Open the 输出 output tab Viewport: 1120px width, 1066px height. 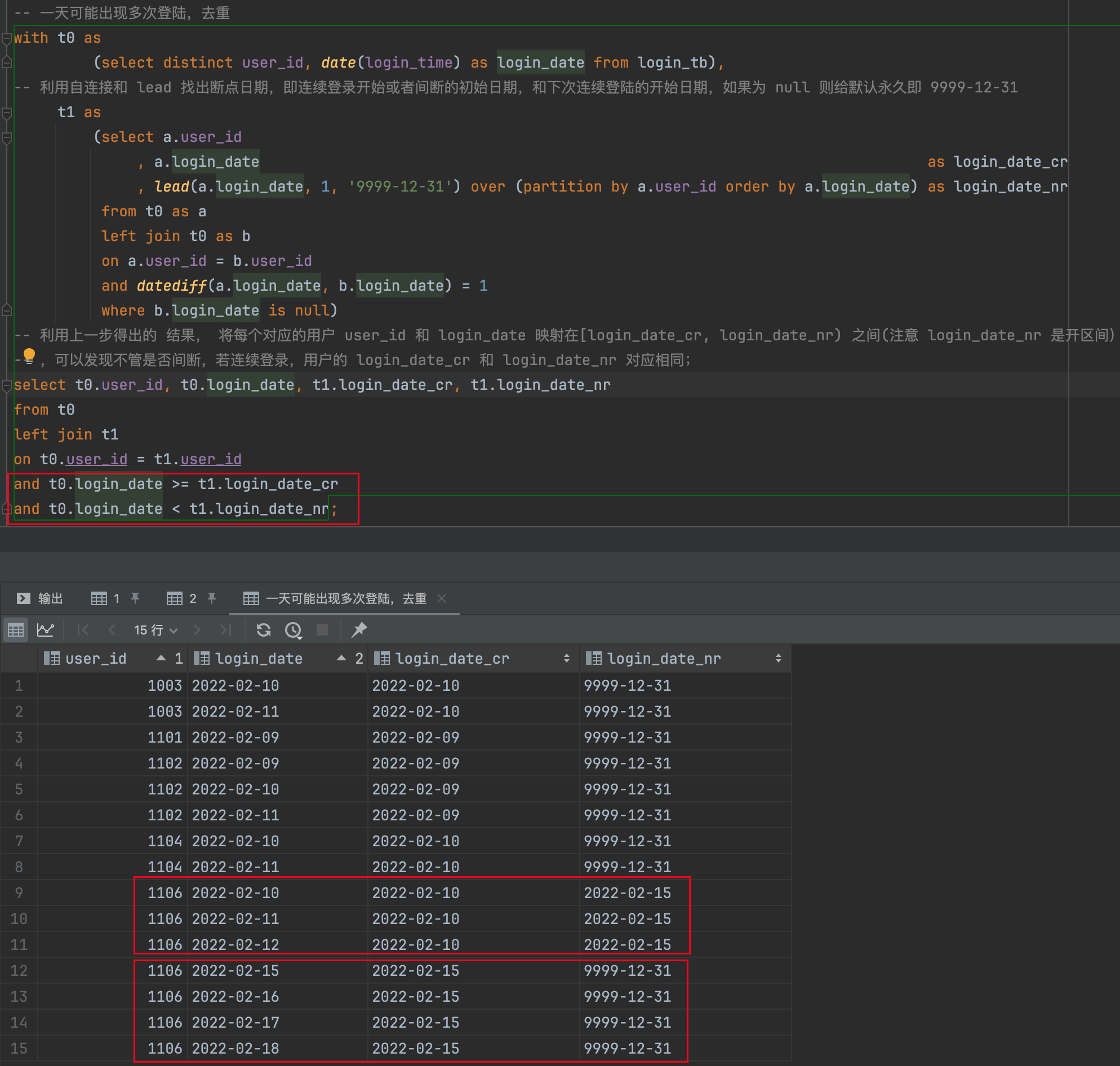click(40, 598)
